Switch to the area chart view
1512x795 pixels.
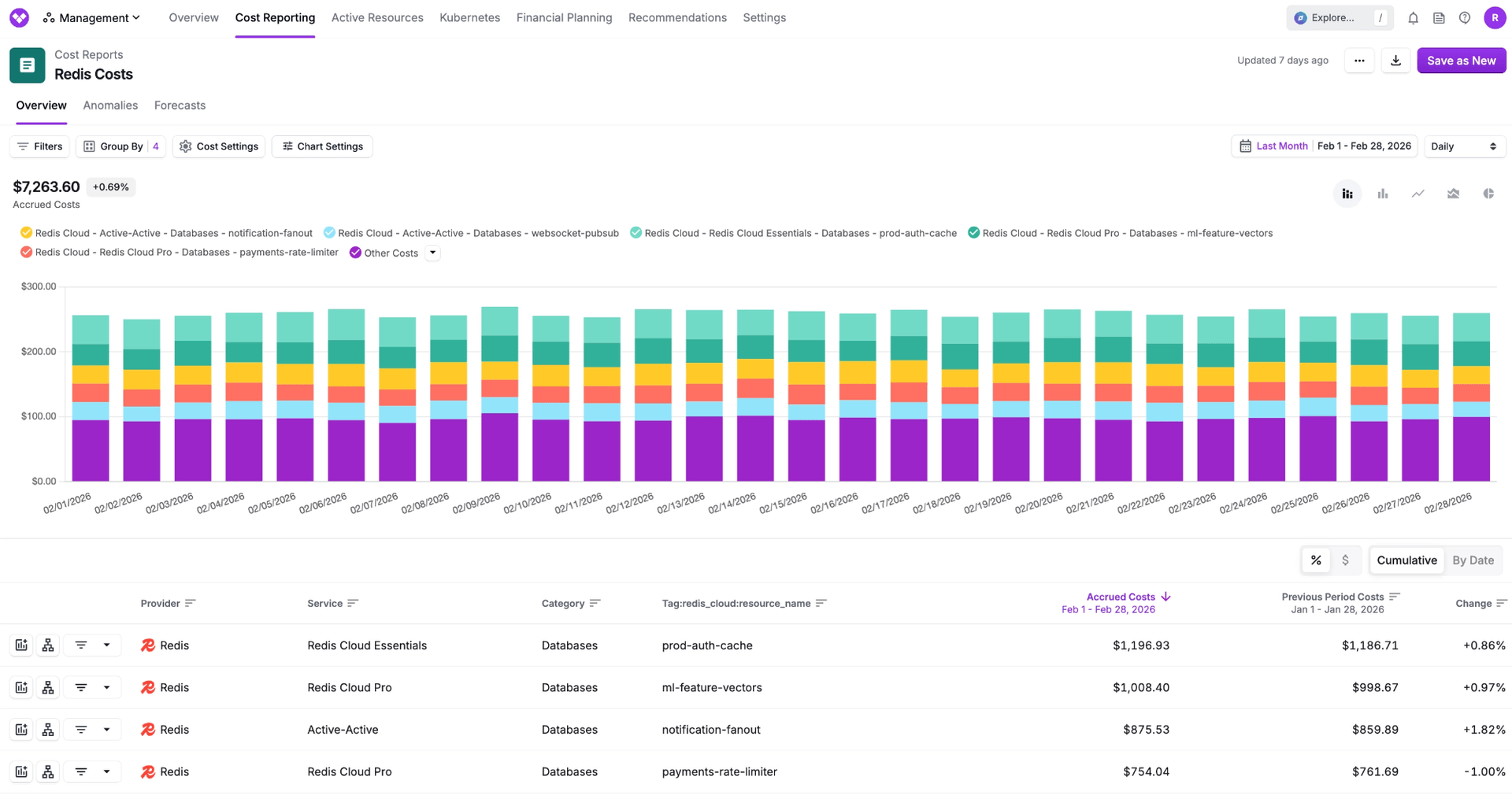pyautogui.click(x=1453, y=193)
